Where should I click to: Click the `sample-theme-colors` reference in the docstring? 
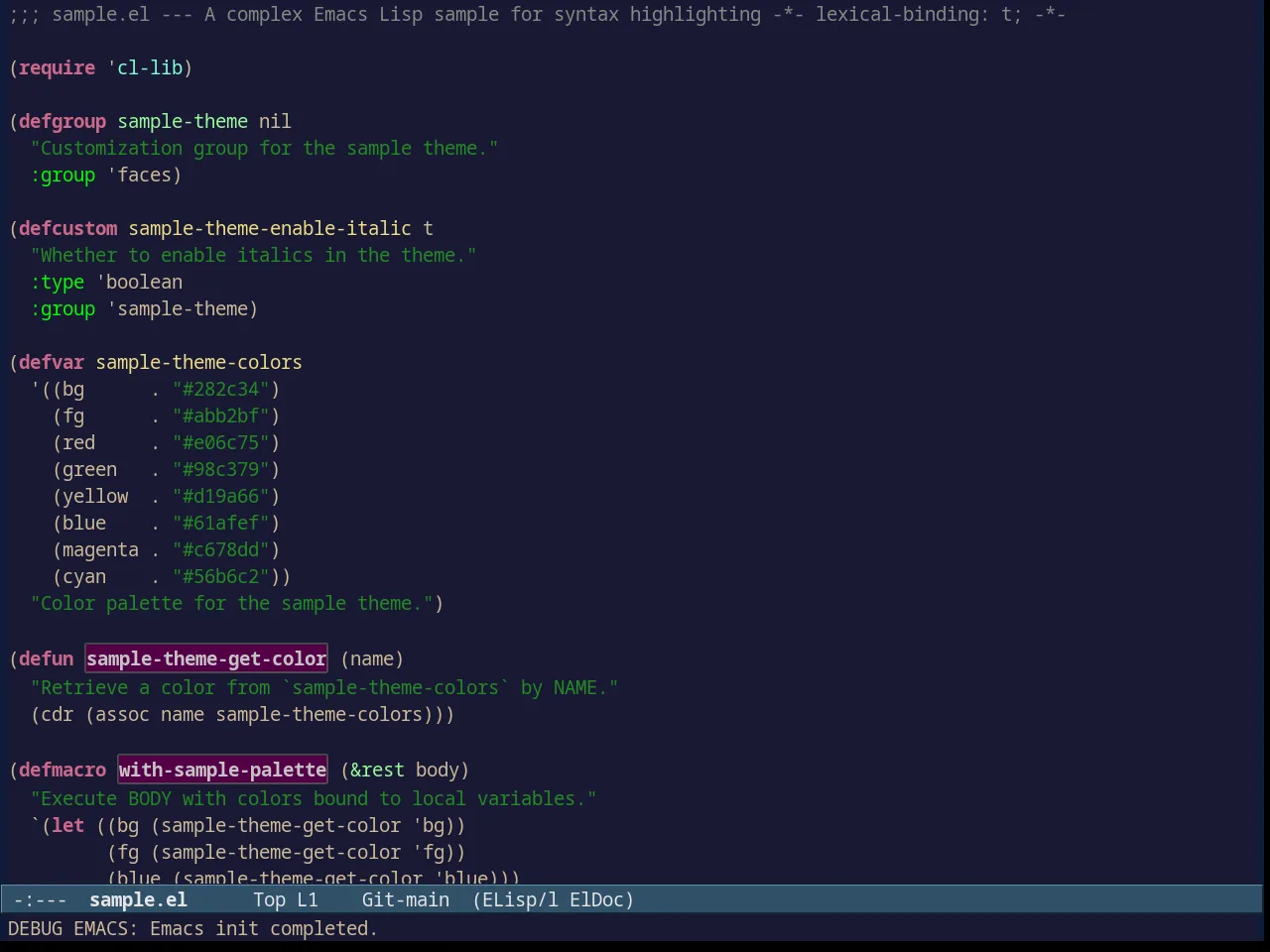pos(396,687)
